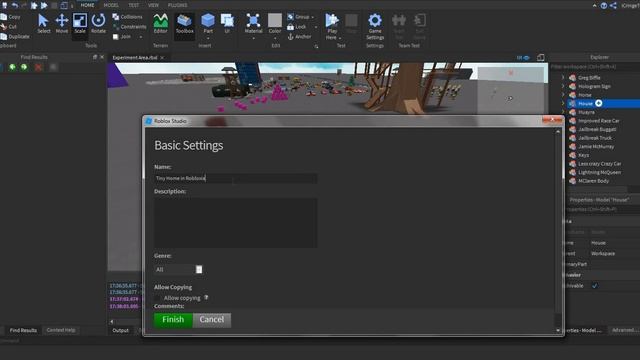Click Cut in the clipboard group
640x360 pixels.
tap(9, 27)
